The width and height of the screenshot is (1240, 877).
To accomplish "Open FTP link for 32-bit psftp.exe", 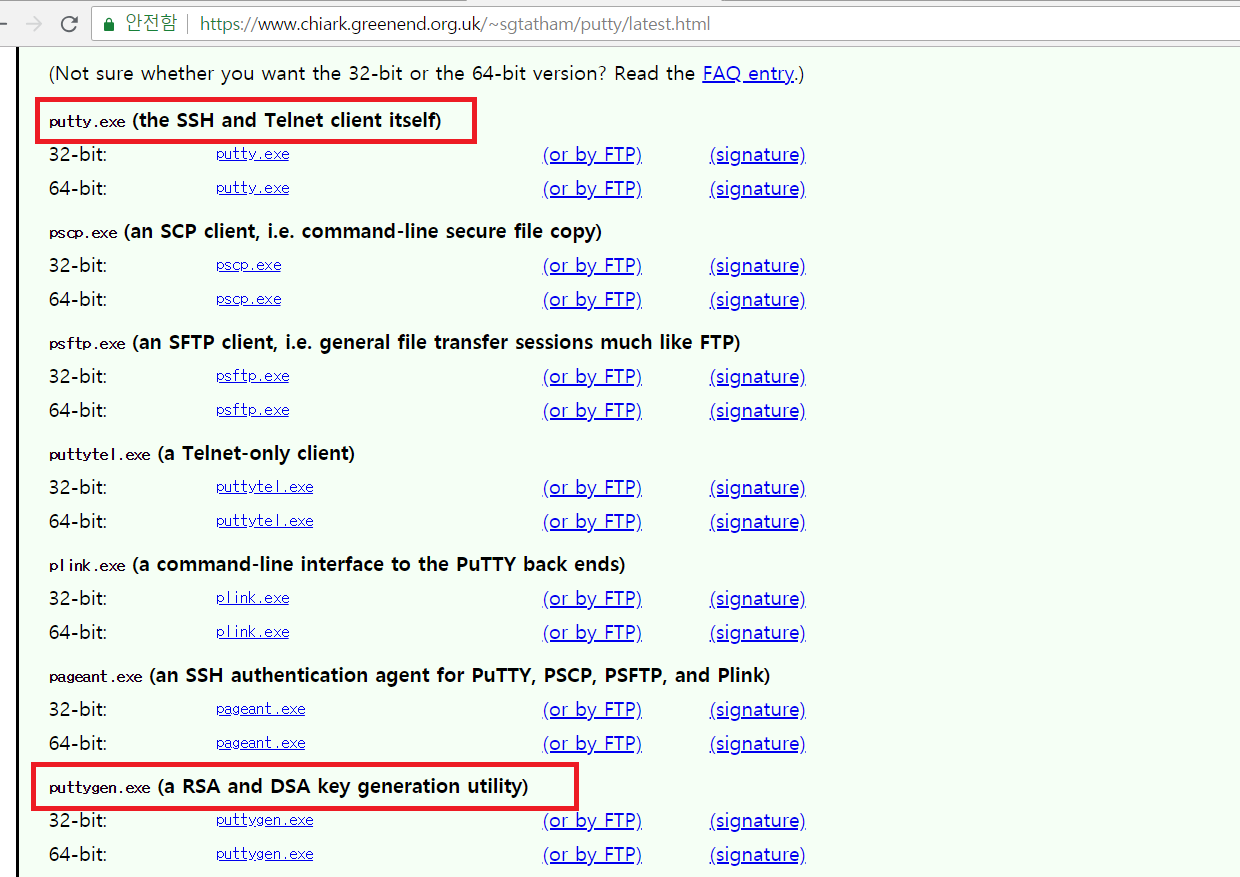I will point(592,377).
